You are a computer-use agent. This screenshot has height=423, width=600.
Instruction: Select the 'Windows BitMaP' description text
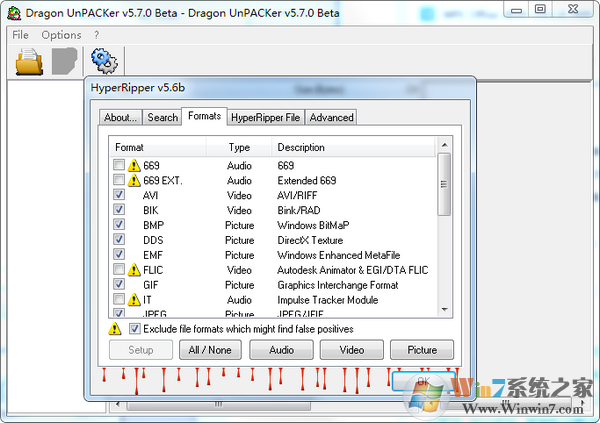[x=313, y=225]
